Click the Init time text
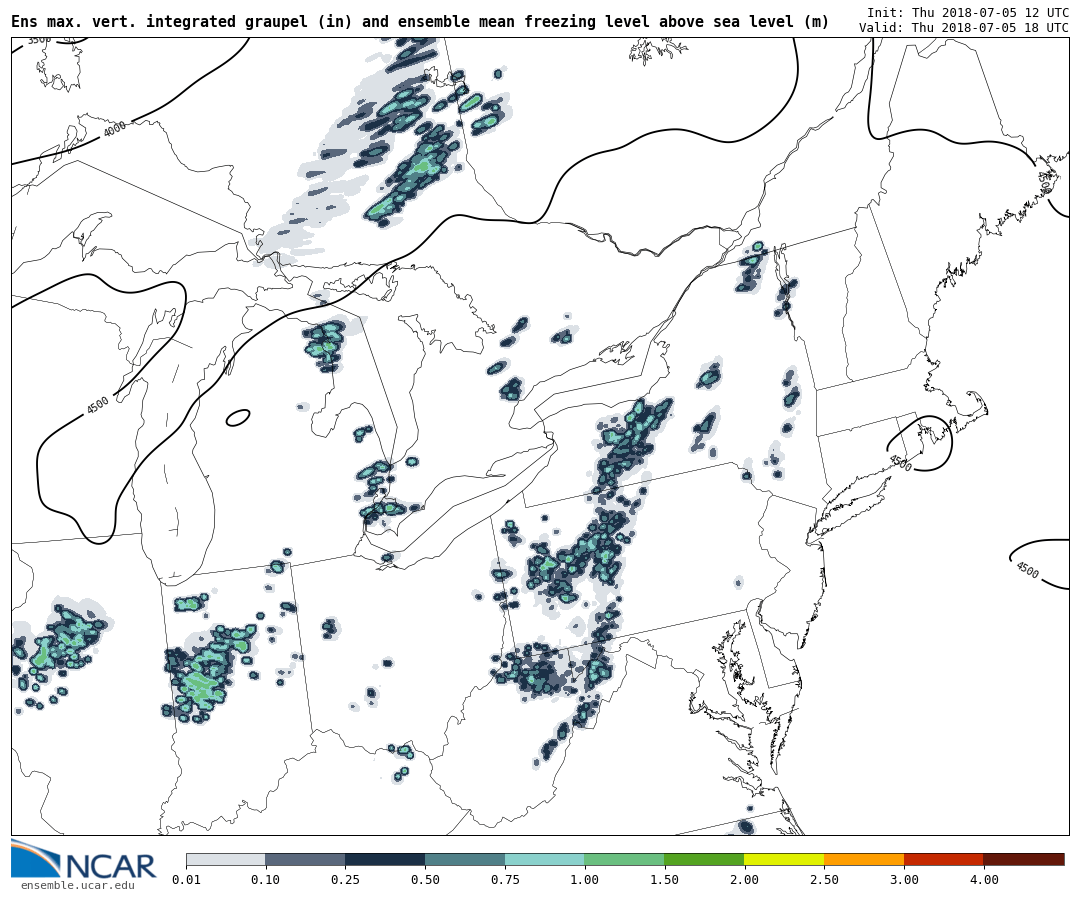Image resolution: width=1080 pixels, height=898 pixels. tap(967, 12)
